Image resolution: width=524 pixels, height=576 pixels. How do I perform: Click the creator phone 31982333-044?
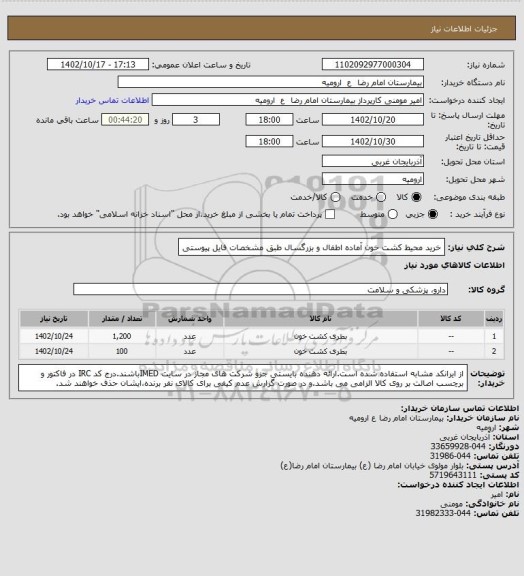(443, 513)
